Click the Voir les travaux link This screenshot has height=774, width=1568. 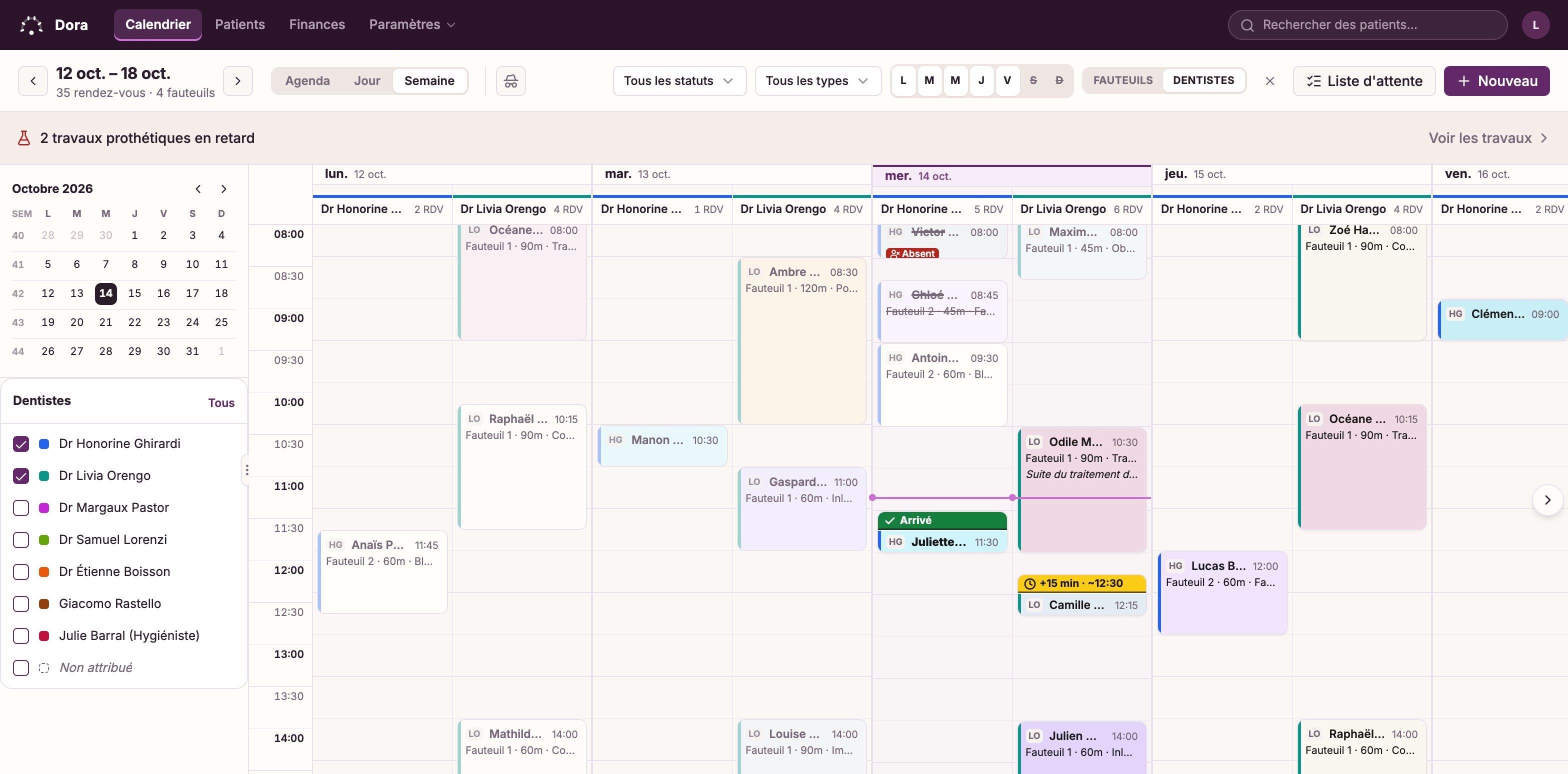1487,138
